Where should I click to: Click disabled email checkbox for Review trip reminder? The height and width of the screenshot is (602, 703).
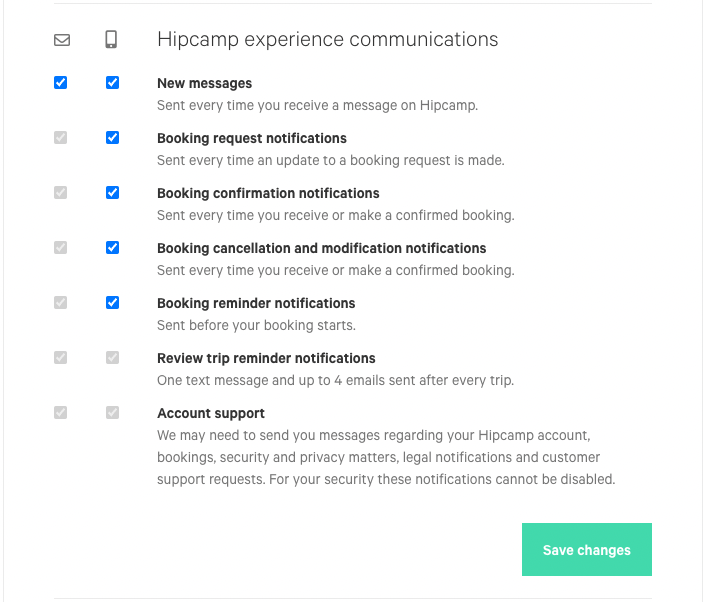(x=61, y=358)
